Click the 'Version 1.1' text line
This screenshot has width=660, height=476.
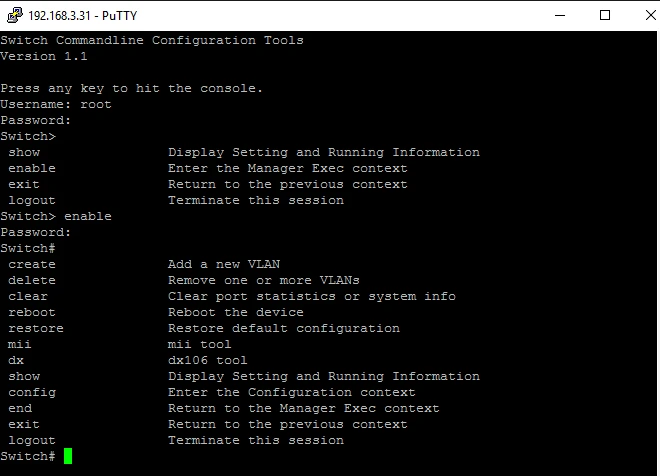coord(44,56)
